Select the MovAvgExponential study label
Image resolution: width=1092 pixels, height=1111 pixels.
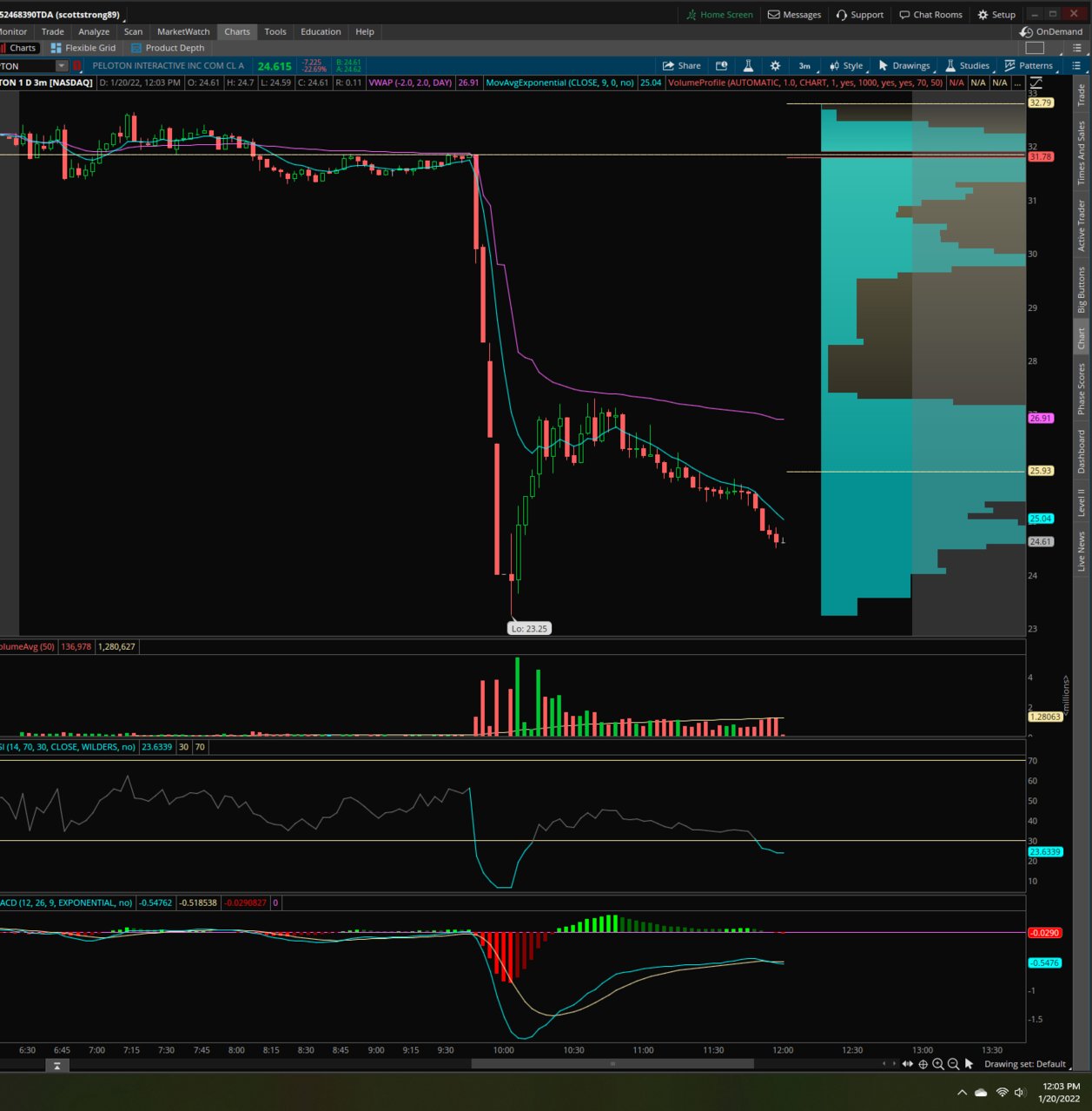559,83
